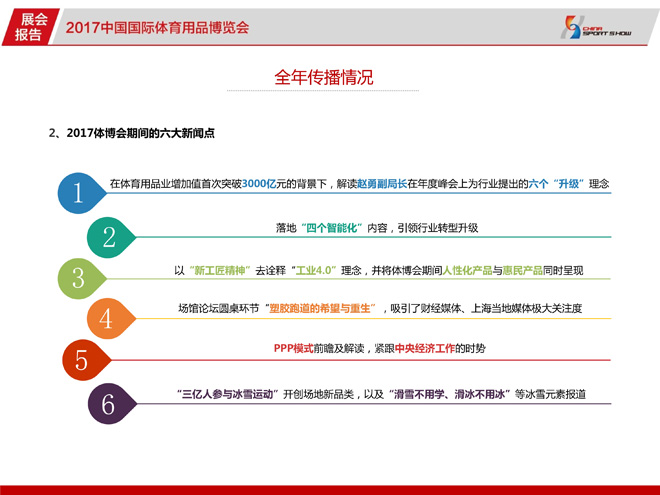Click the purple number 6 marker
The height and width of the screenshot is (495, 660).
112,404
